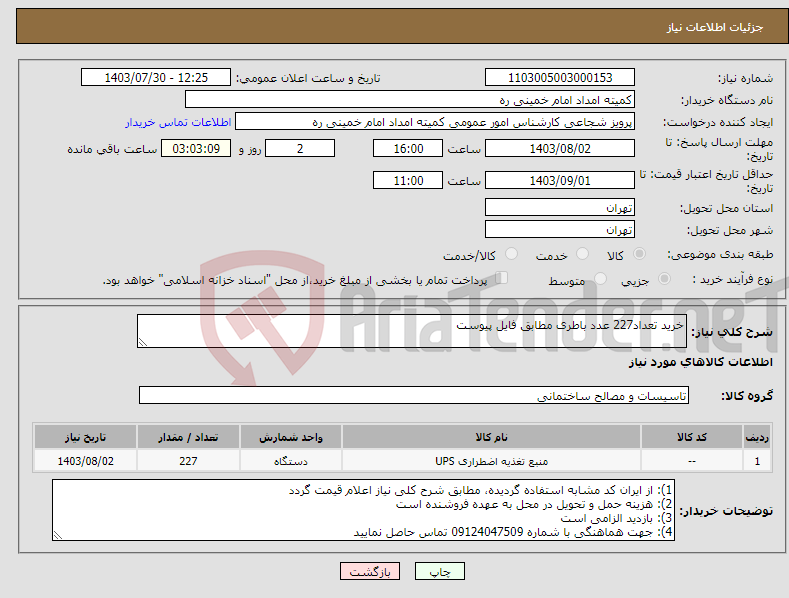The image size is (789, 598).
Task: Click the کد کالا column header
Action: 691,437
